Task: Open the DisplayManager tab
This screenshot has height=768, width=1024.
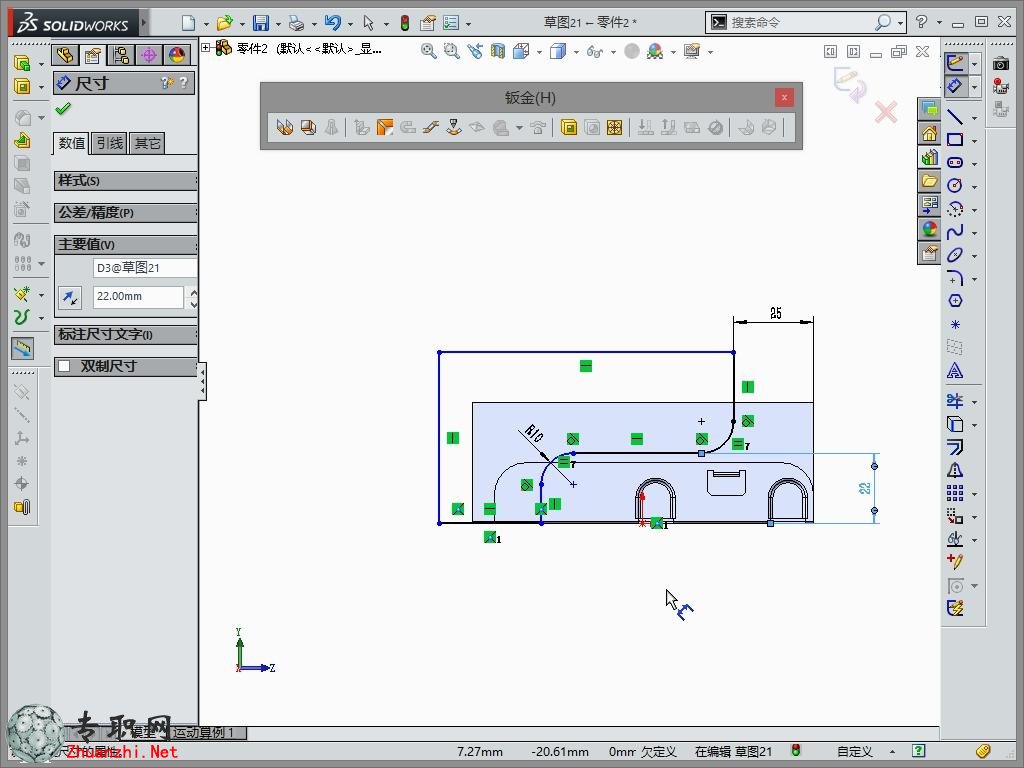Action: 176,56
